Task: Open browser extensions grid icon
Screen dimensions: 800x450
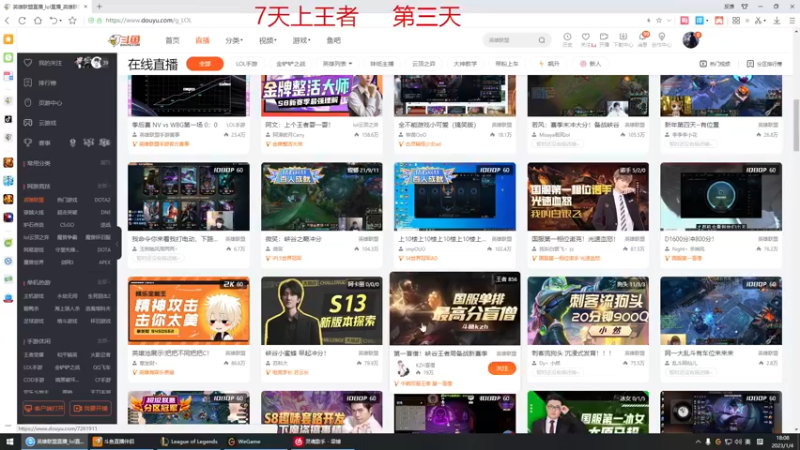Action: click(x=736, y=20)
